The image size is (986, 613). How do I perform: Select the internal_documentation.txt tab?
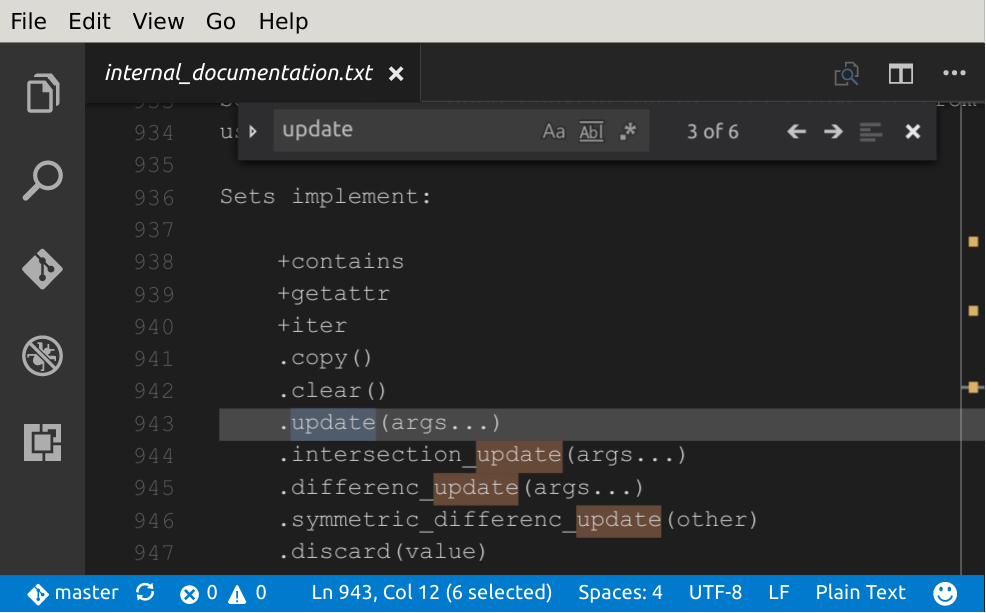[x=239, y=73]
